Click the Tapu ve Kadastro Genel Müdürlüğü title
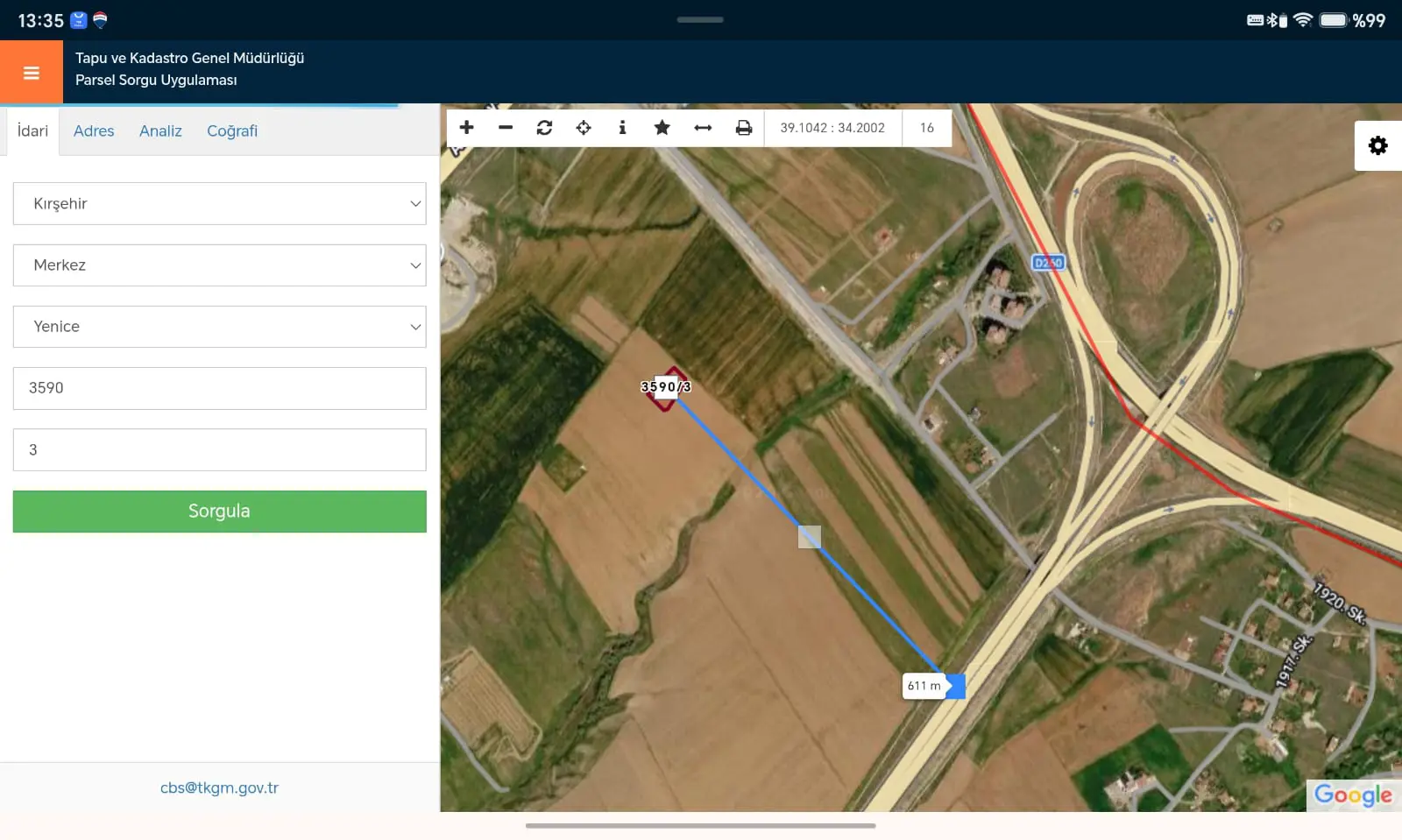 (189, 58)
